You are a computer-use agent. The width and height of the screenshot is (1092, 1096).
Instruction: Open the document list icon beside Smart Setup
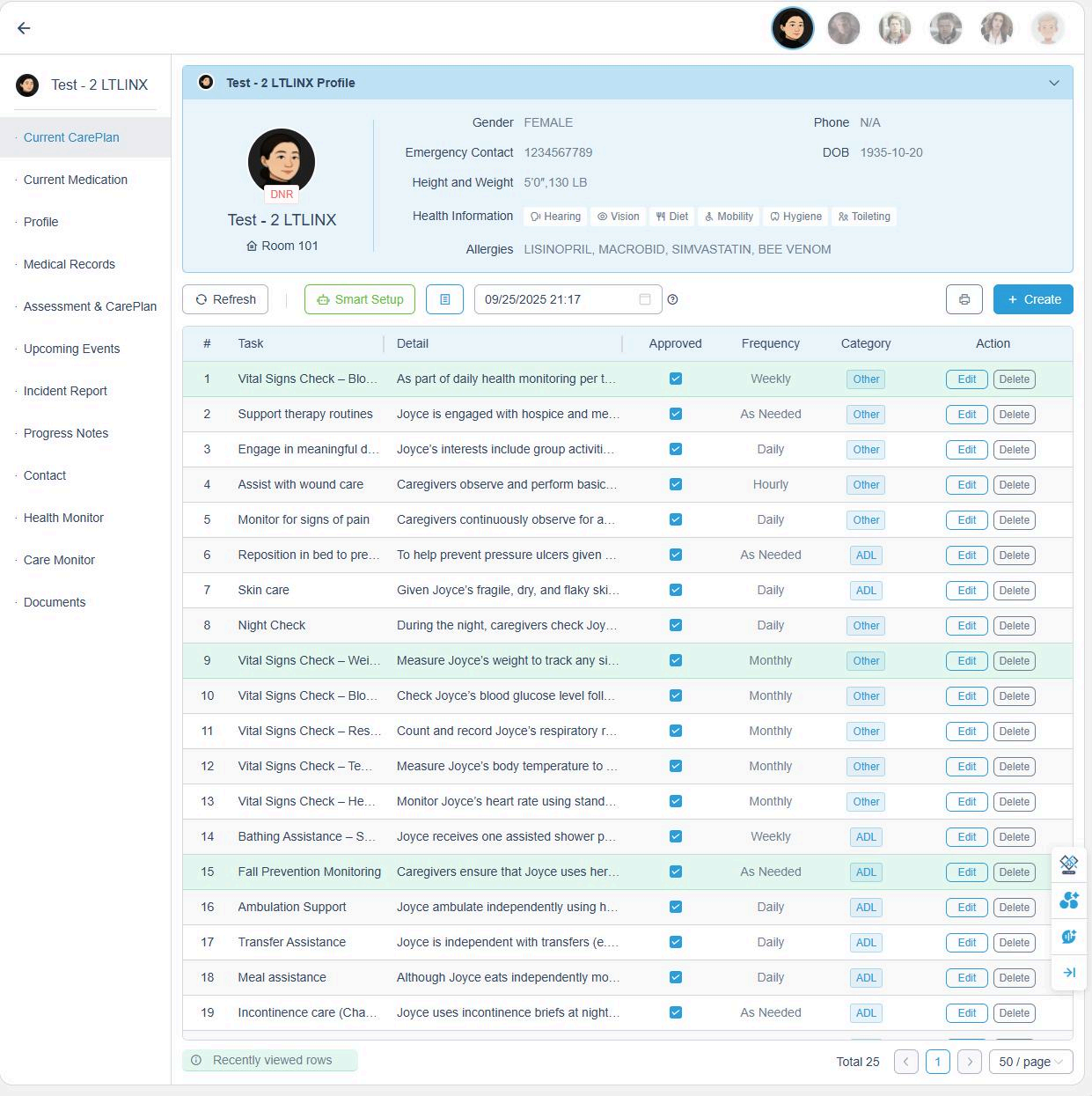tap(444, 299)
